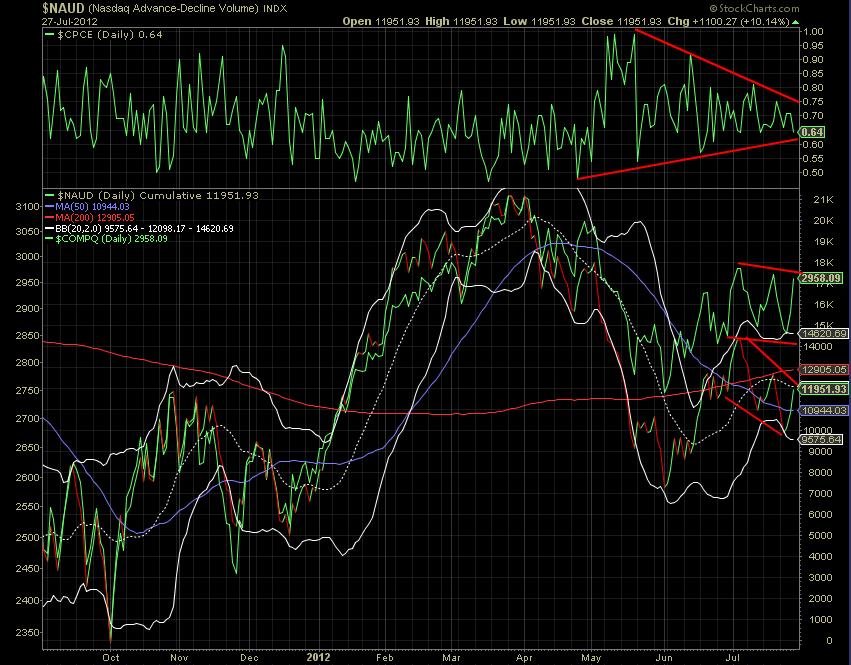Click the 19K tick on the right axis
Screen dimensions: 851x665
coord(823,242)
